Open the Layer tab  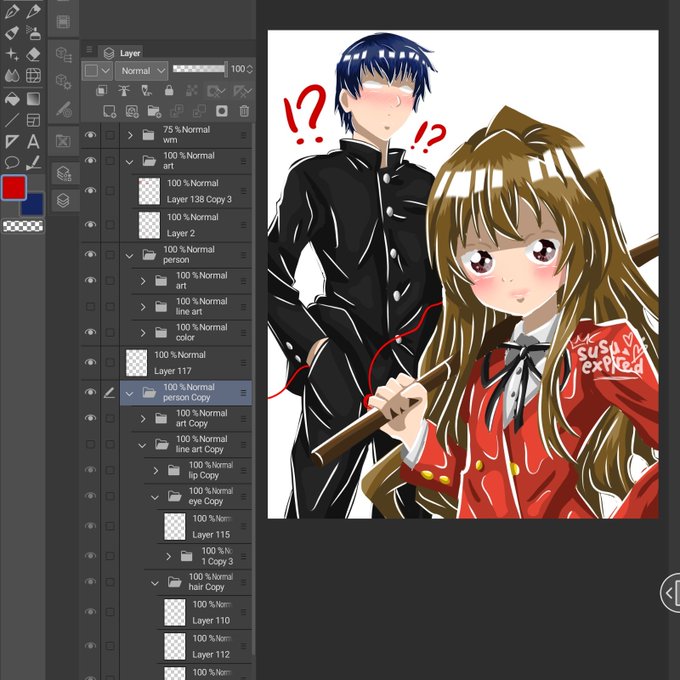tap(123, 53)
